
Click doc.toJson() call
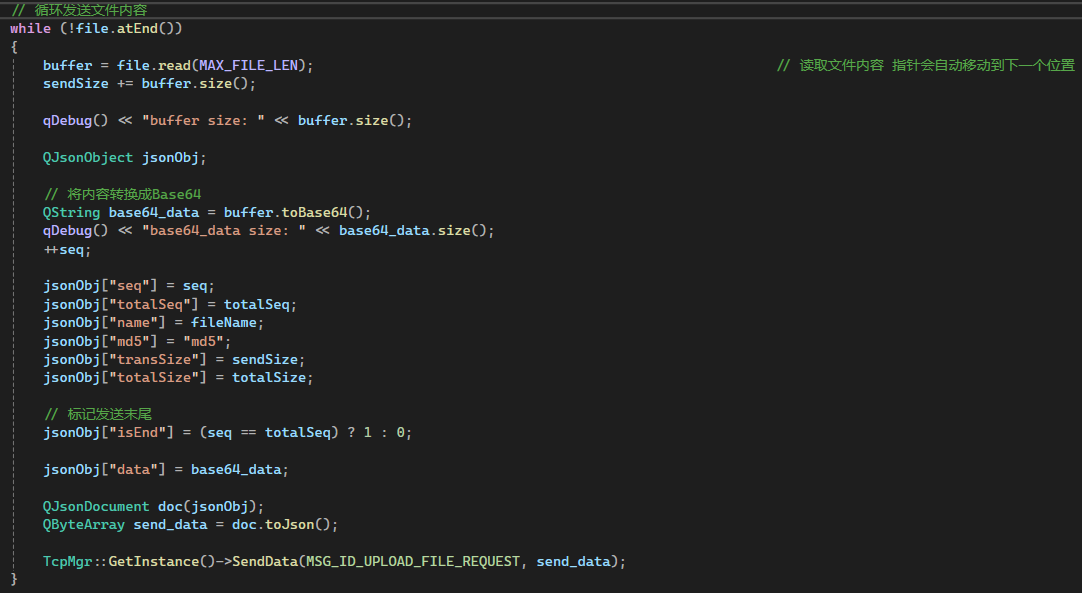pyautogui.click(x=281, y=525)
